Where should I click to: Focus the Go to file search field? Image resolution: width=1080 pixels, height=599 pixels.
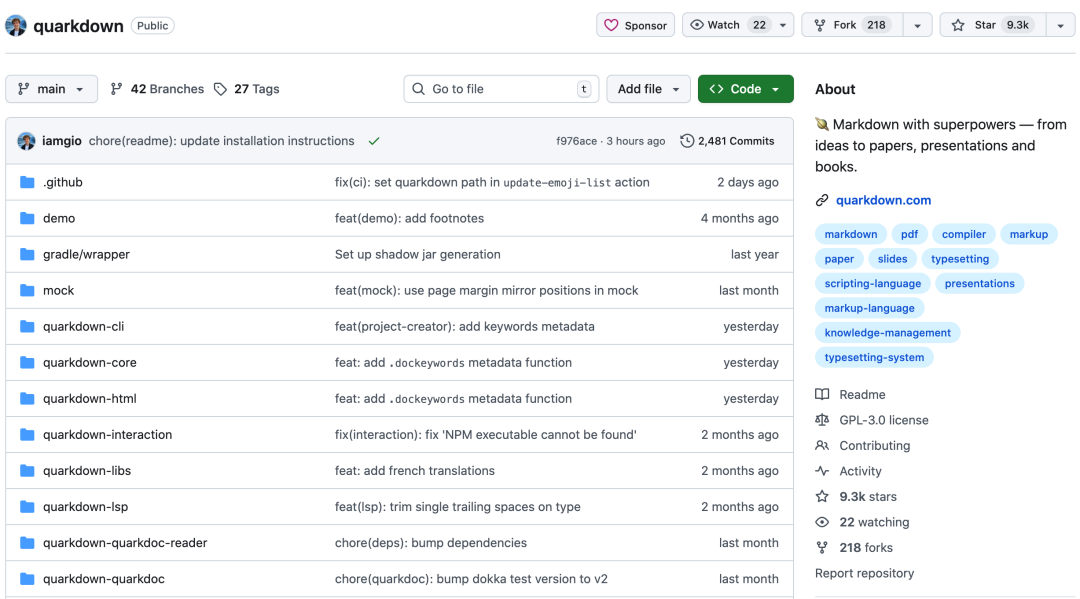(x=501, y=89)
